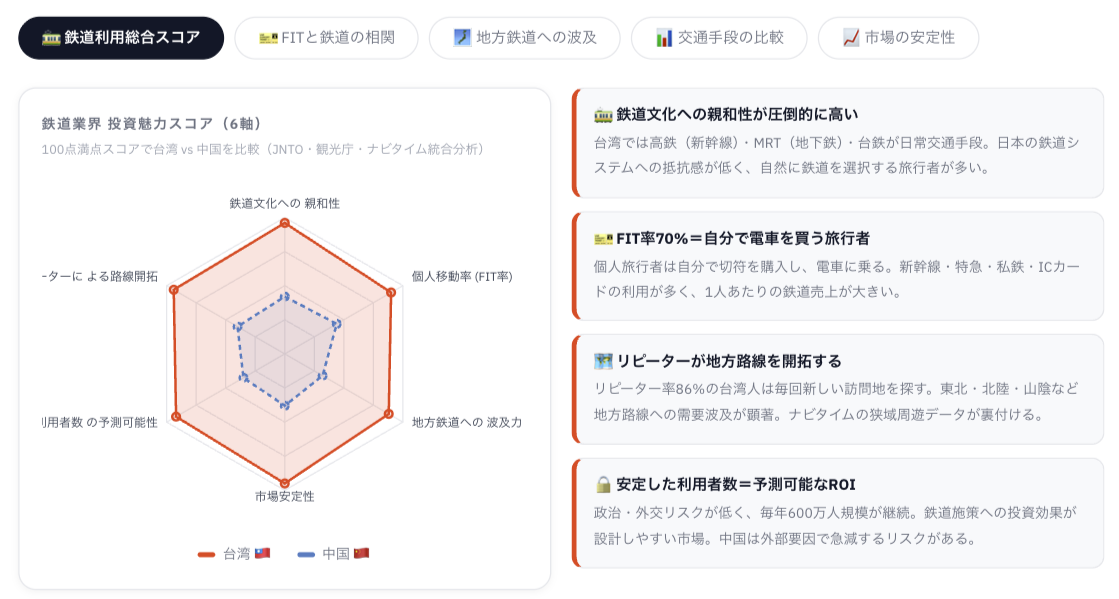Open the 市場の安定性 tab
Viewport: 1119px width, 599px height.
[898, 38]
